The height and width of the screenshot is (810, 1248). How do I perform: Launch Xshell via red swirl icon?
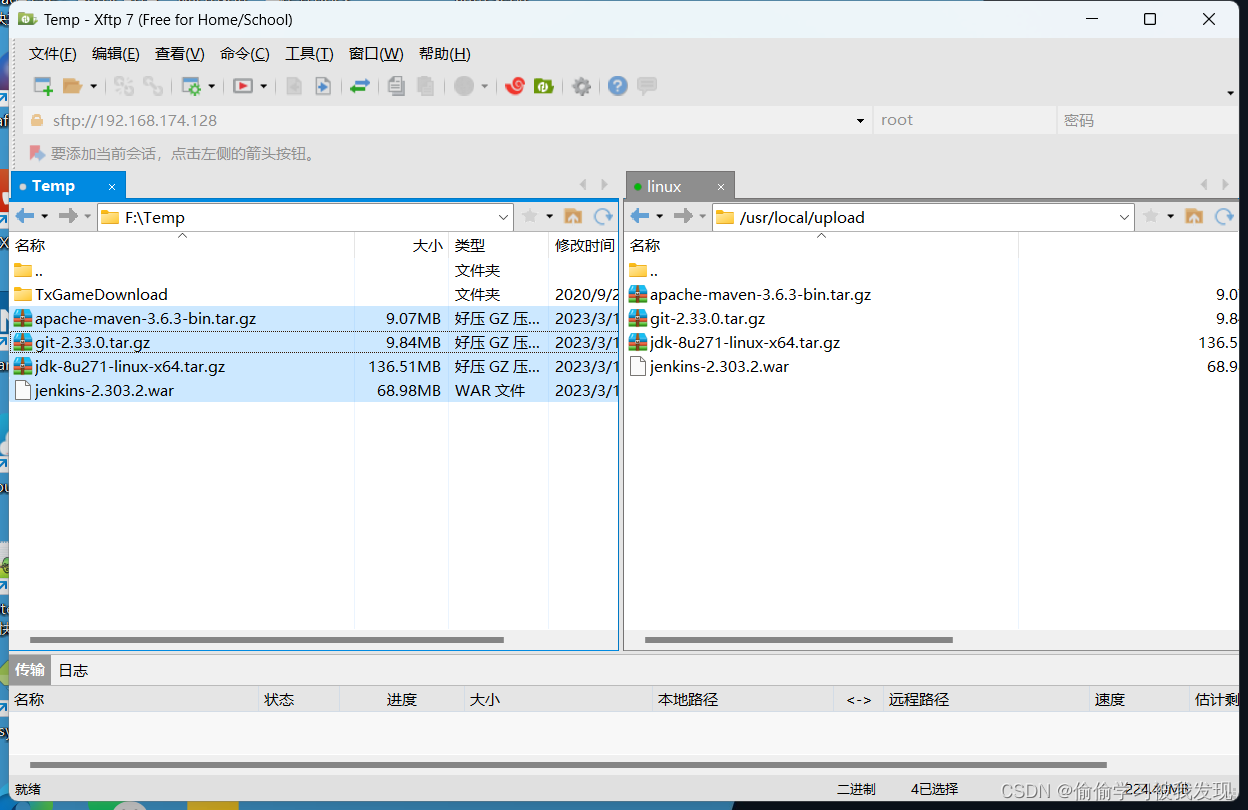pyautogui.click(x=515, y=86)
